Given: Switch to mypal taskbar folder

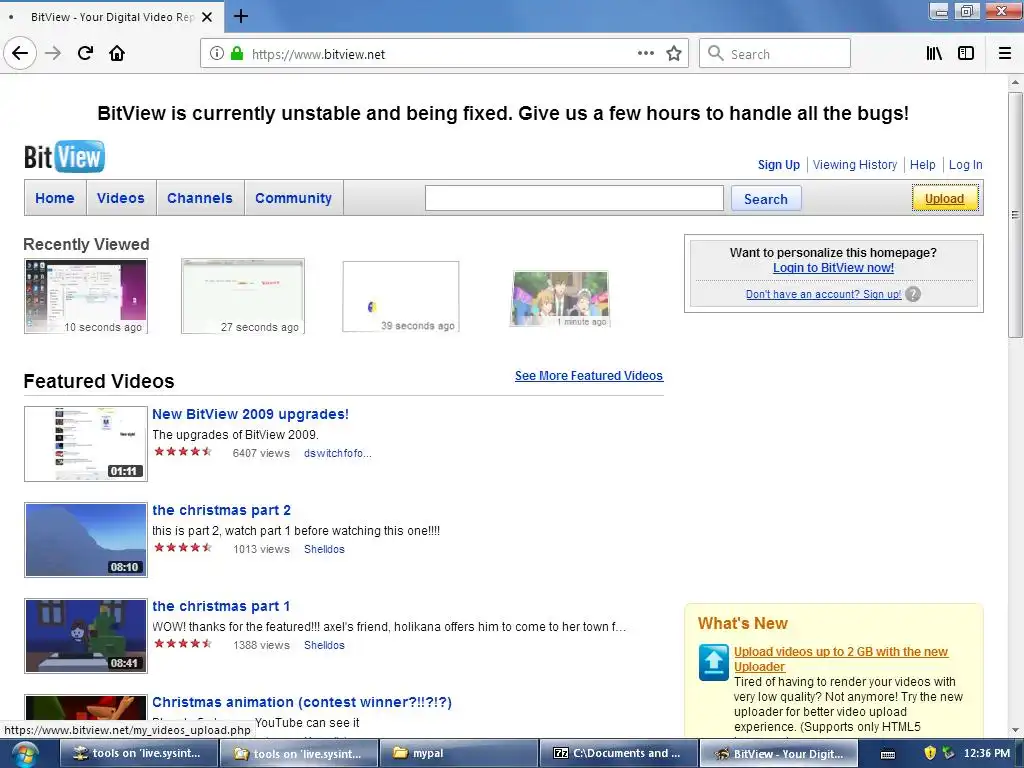Looking at the screenshot, I should point(459,754).
